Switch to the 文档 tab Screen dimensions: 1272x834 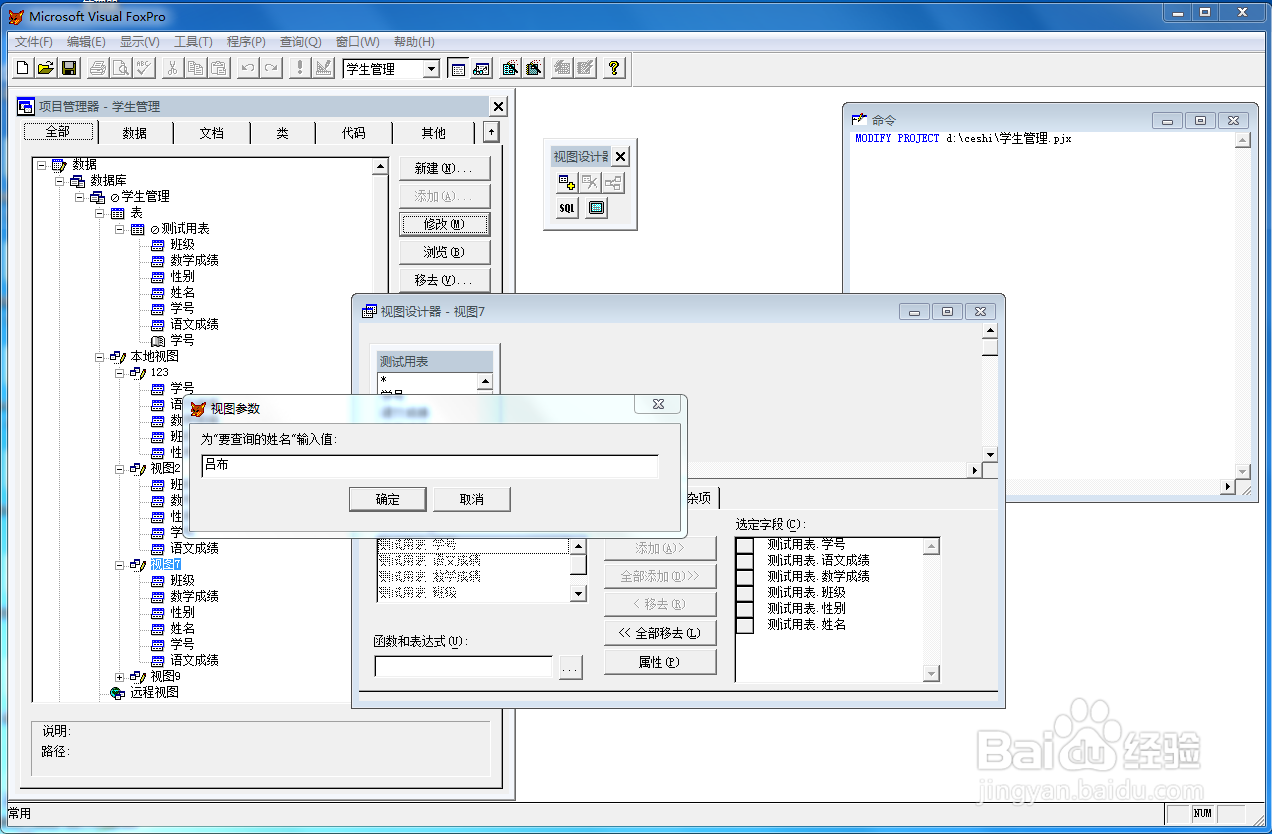coord(211,132)
